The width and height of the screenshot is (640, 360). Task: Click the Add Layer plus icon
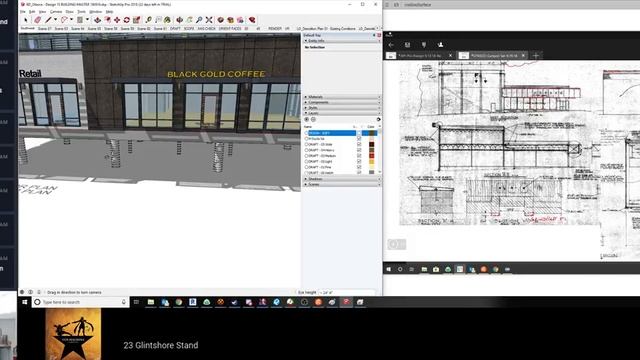pyautogui.click(x=307, y=119)
